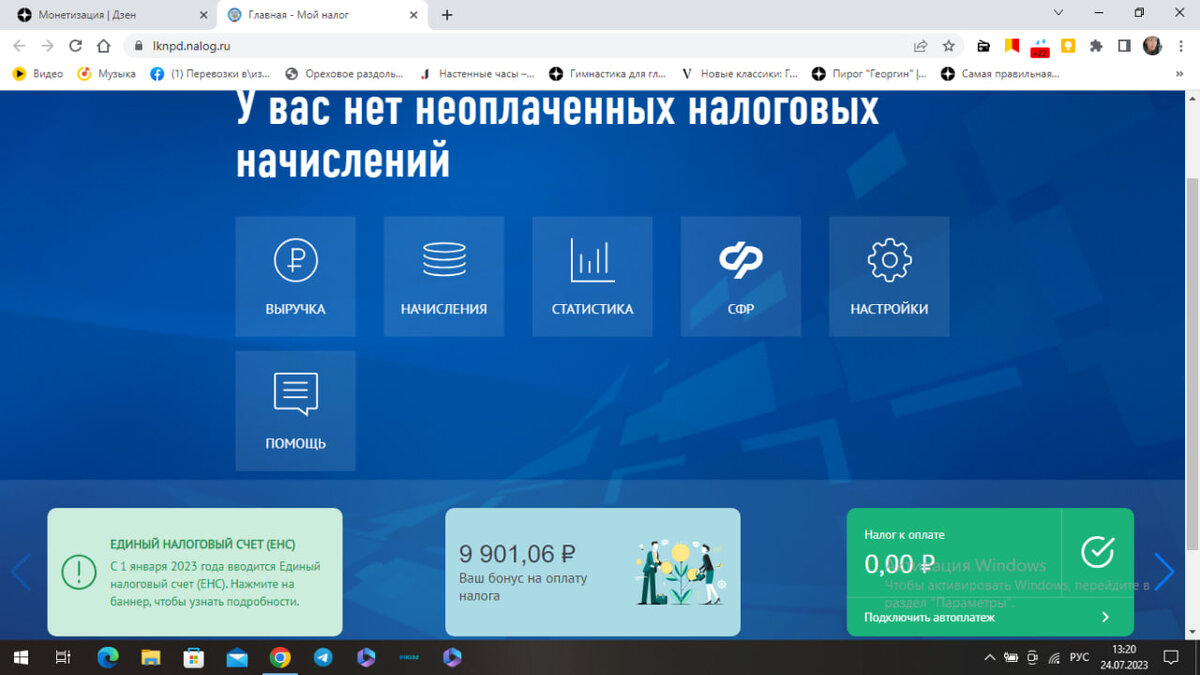Click the green checkmark on Налог к оплате card
Viewport: 1200px width, 675px height.
(1097, 549)
